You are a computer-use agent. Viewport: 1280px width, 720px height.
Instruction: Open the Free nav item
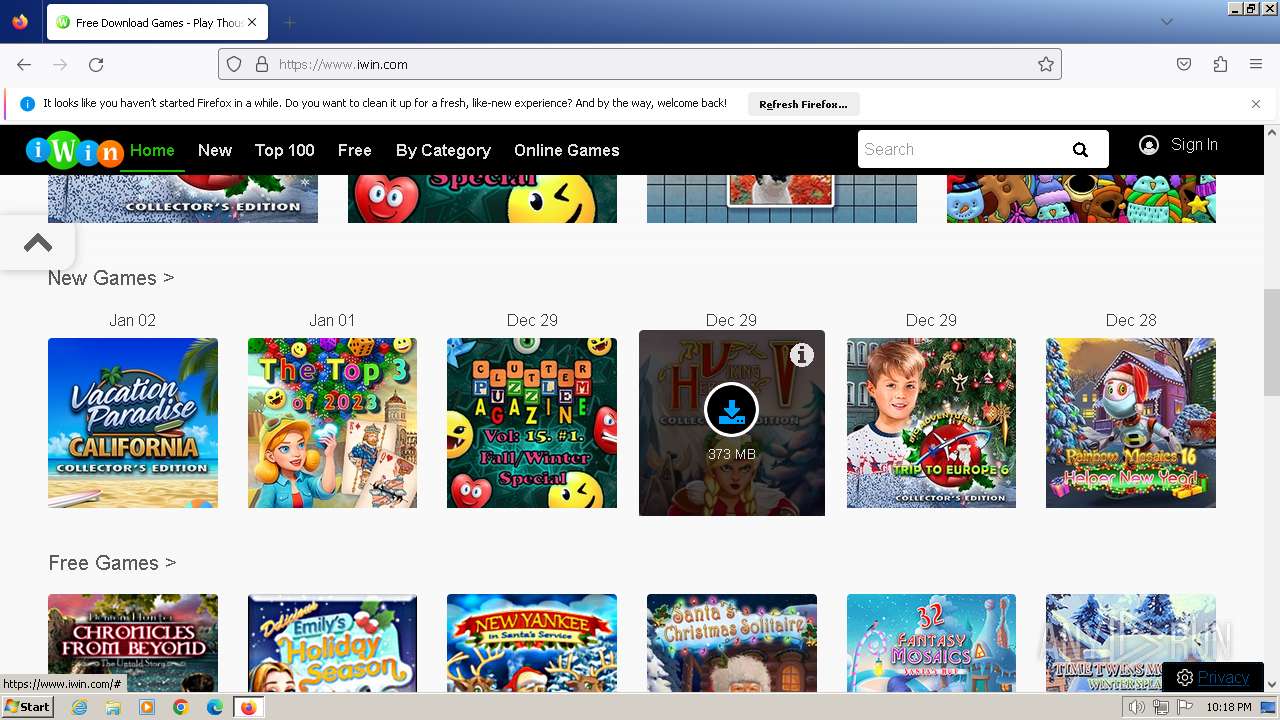click(x=355, y=150)
